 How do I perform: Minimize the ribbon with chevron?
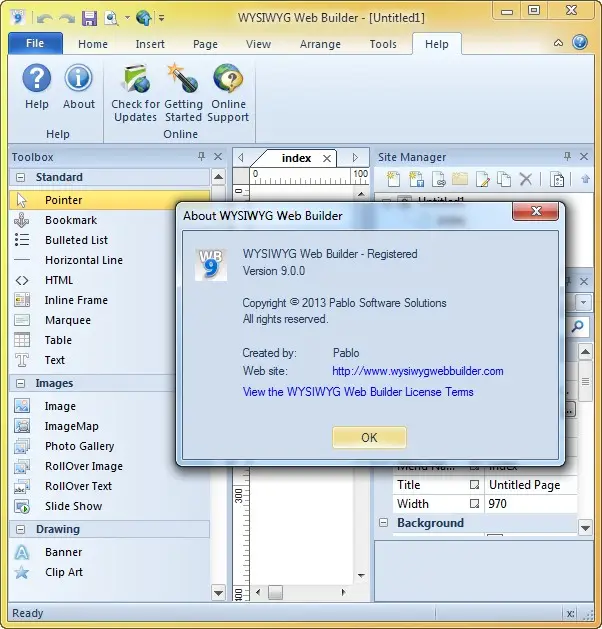558,43
